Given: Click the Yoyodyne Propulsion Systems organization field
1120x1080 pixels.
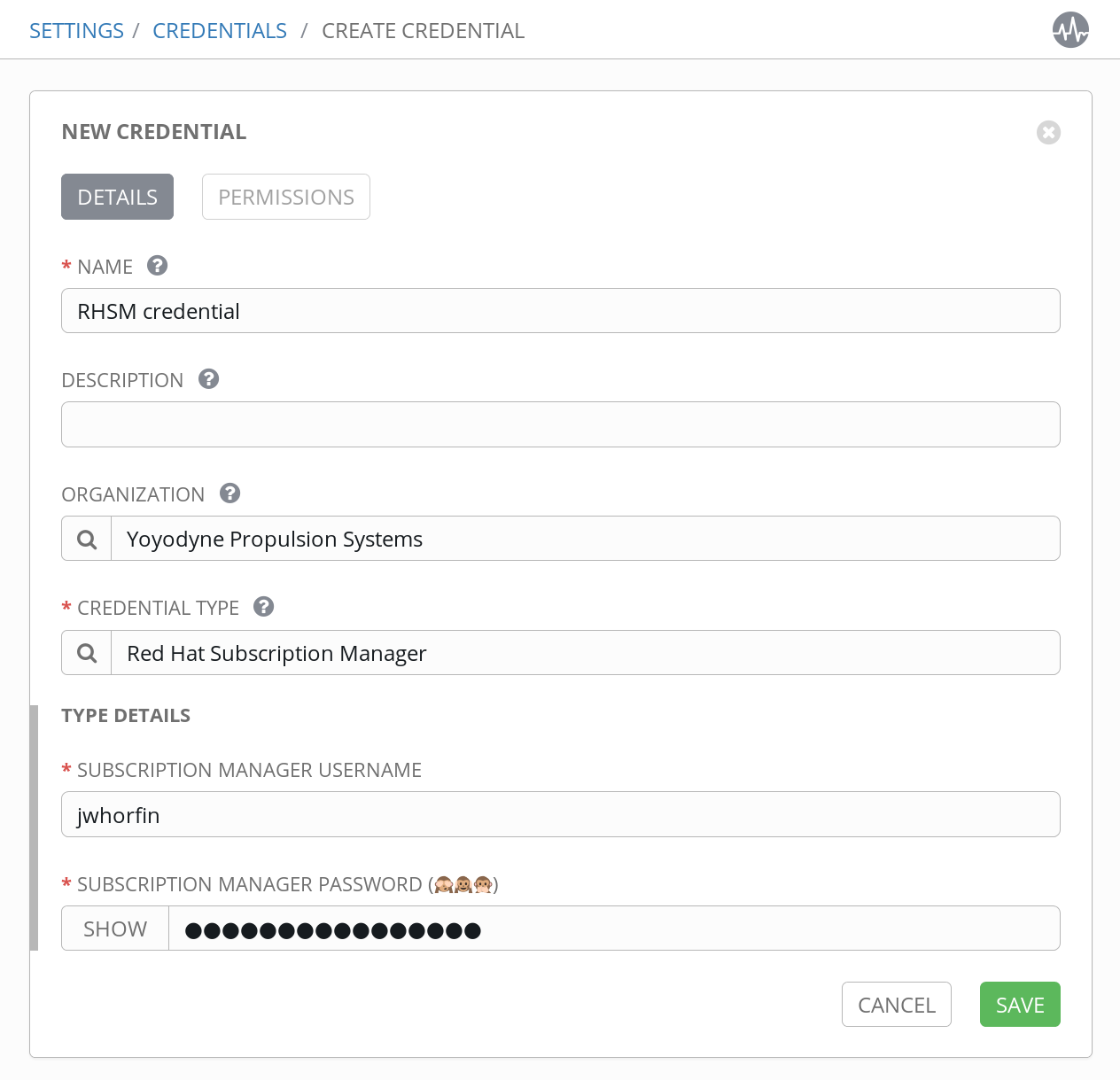Looking at the screenshot, I should (585, 539).
